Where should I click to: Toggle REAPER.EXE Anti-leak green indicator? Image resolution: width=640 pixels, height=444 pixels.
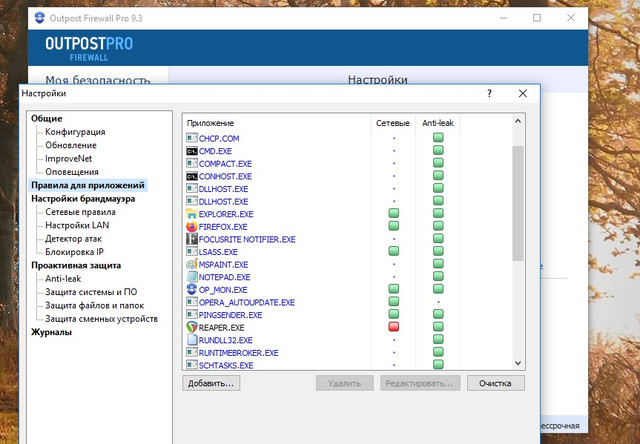coord(438,327)
